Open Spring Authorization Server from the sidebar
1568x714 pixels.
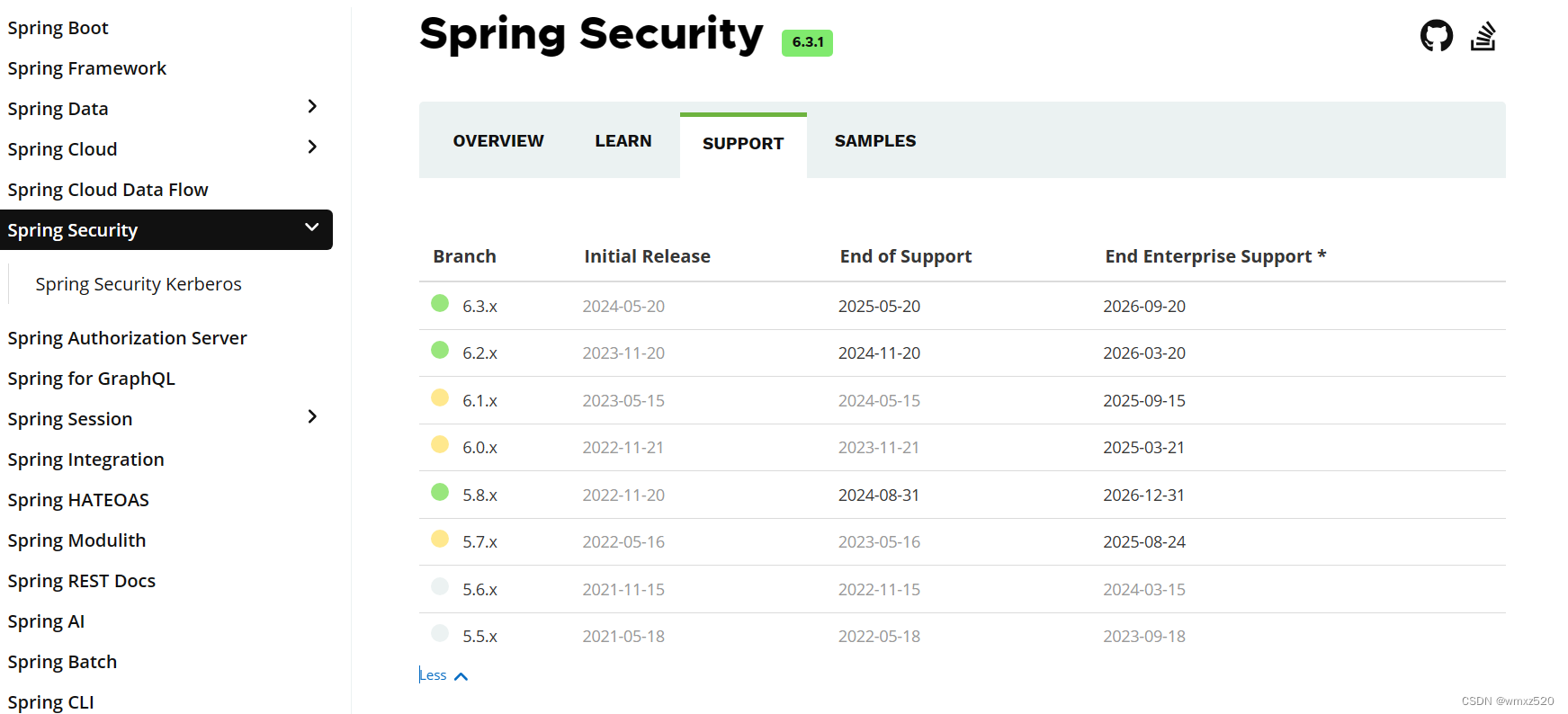(127, 337)
